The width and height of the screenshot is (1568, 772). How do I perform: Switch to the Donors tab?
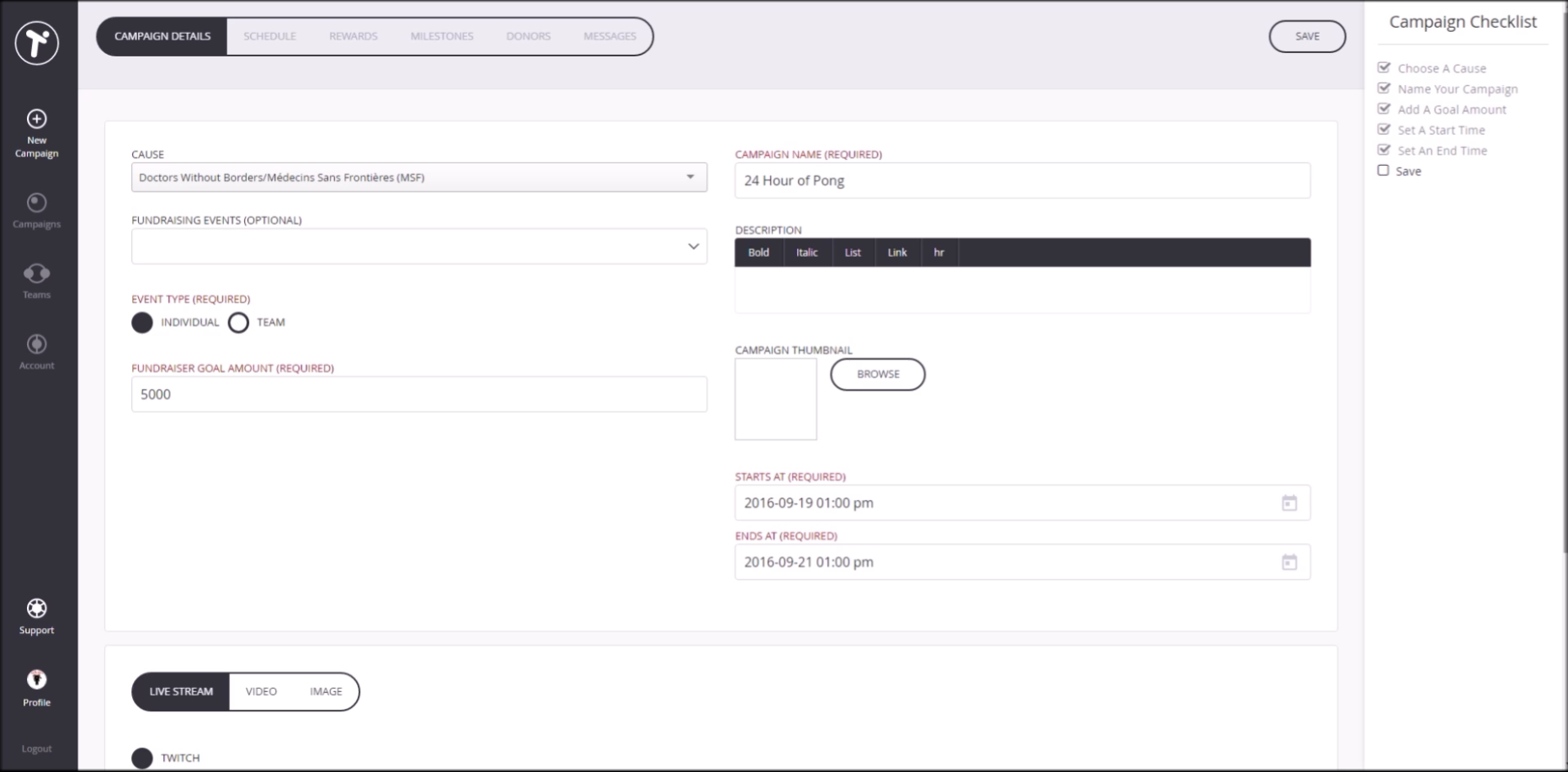coord(529,36)
